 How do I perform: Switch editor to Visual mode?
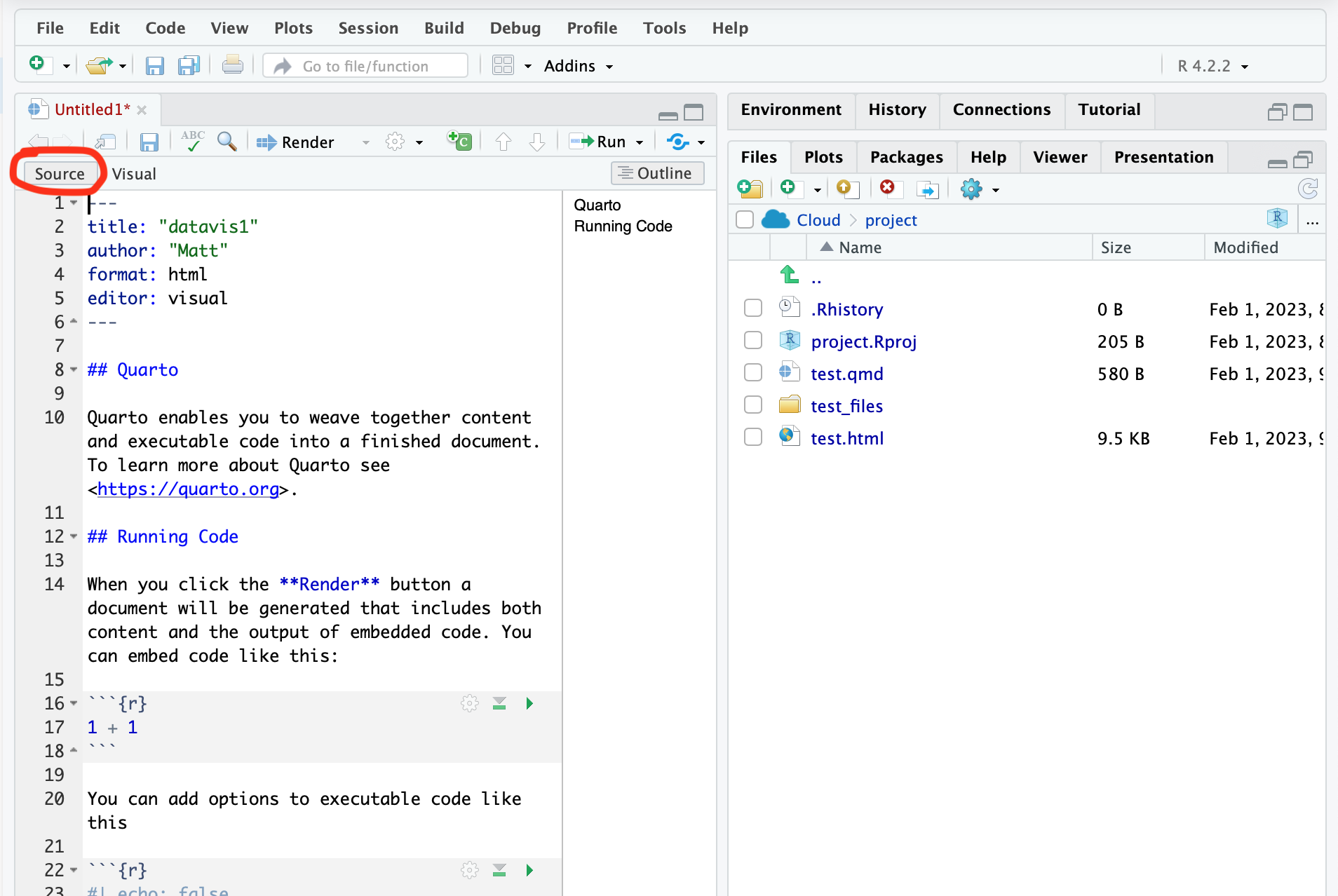coord(134,174)
